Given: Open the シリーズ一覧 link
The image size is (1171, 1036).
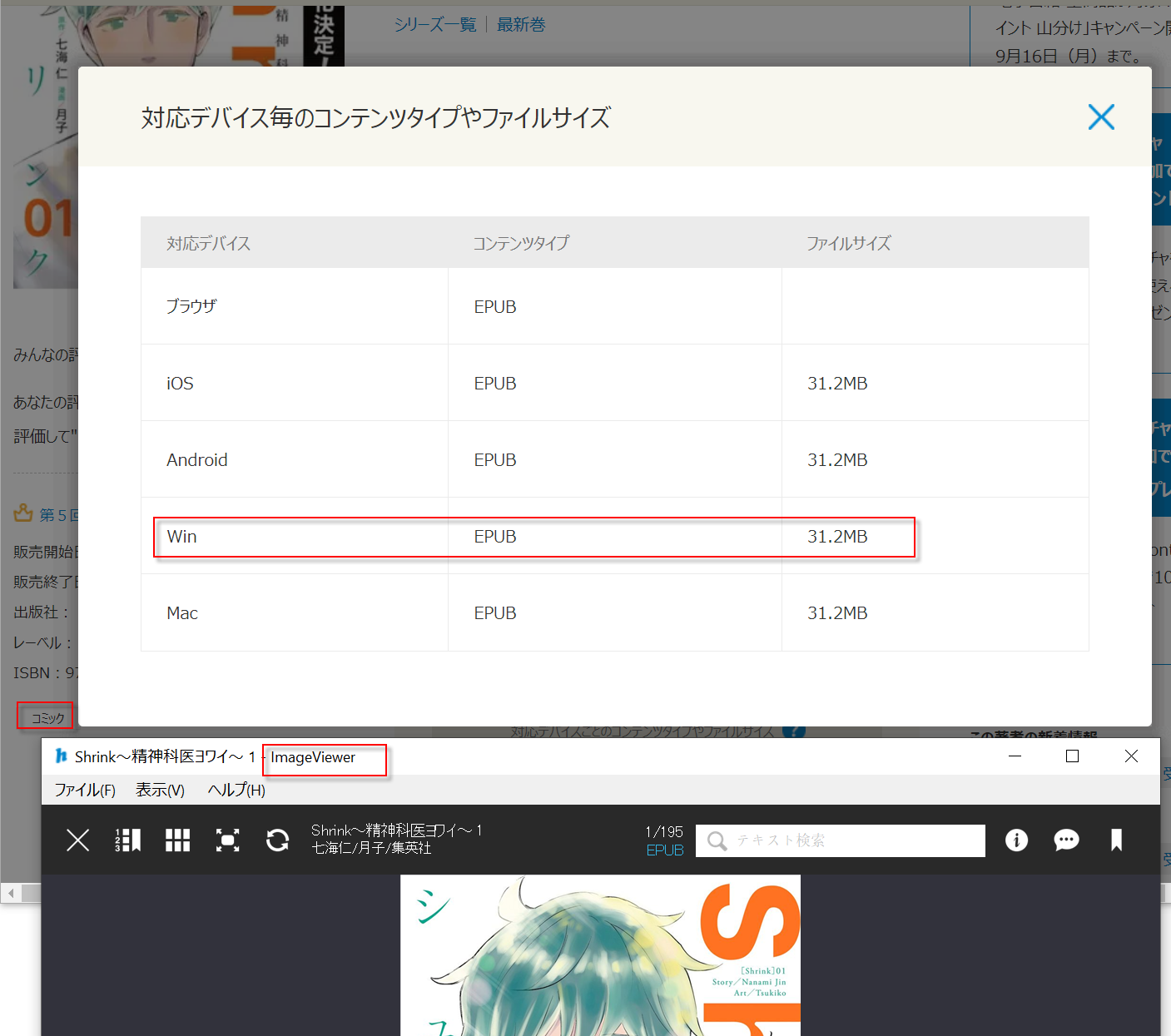Looking at the screenshot, I should click(x=435, y=25).
